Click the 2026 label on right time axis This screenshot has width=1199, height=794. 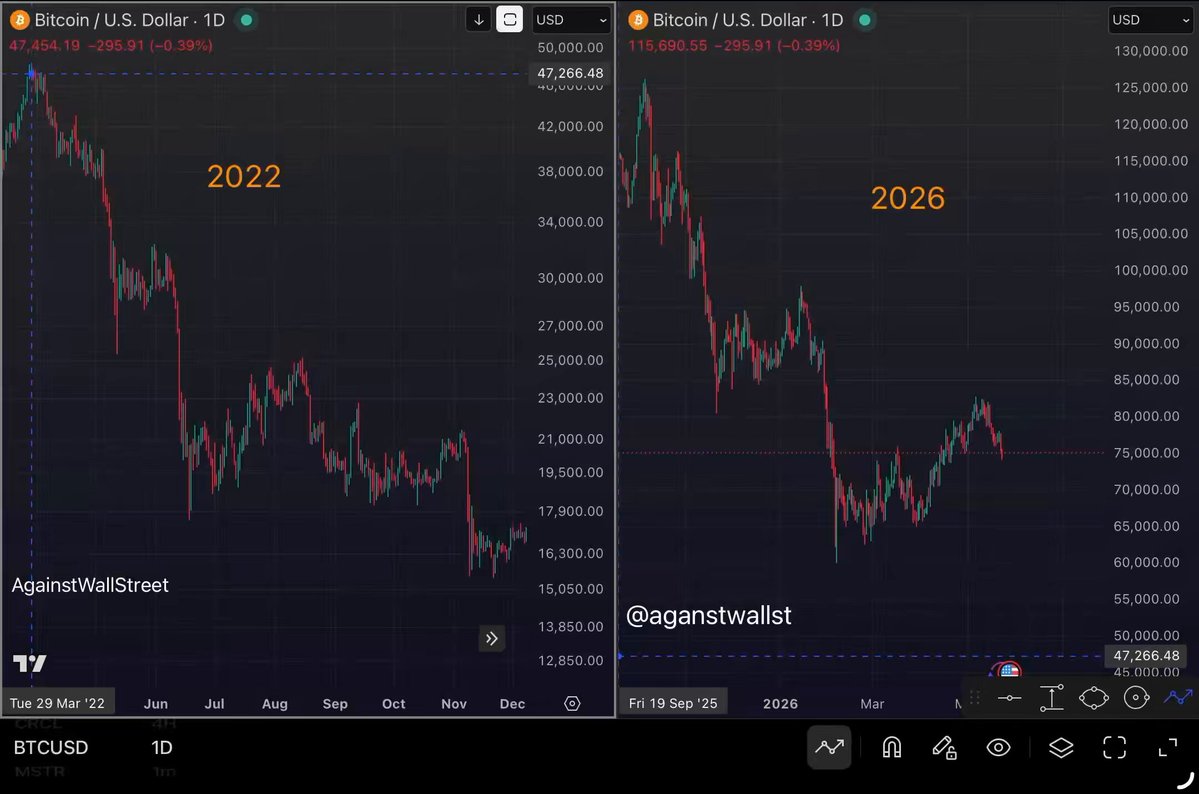click(780, 704)
